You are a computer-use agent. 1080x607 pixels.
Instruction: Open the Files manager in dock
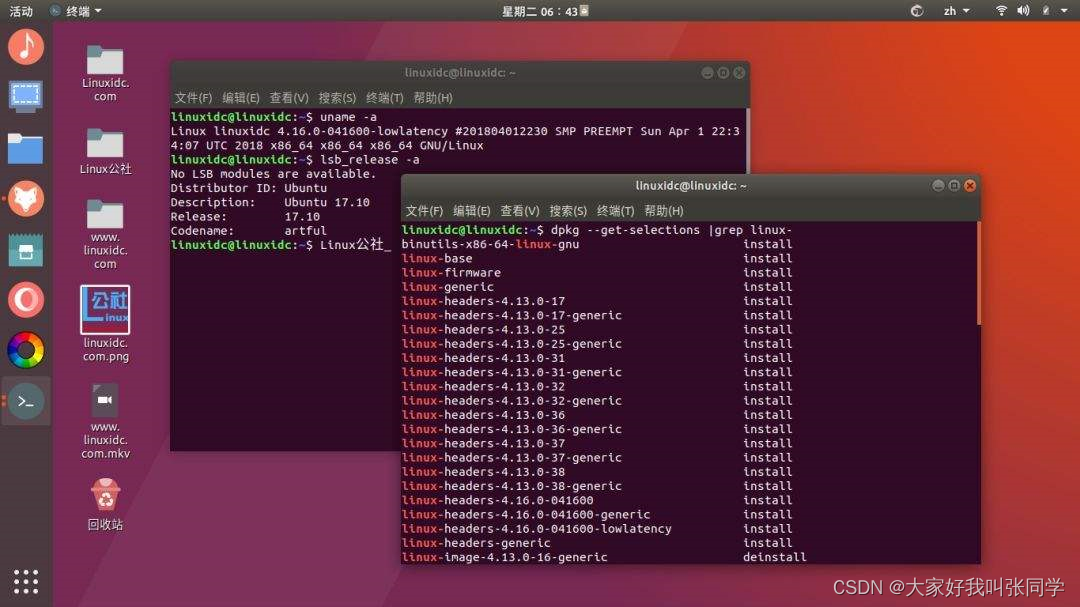tap(25, 148)
